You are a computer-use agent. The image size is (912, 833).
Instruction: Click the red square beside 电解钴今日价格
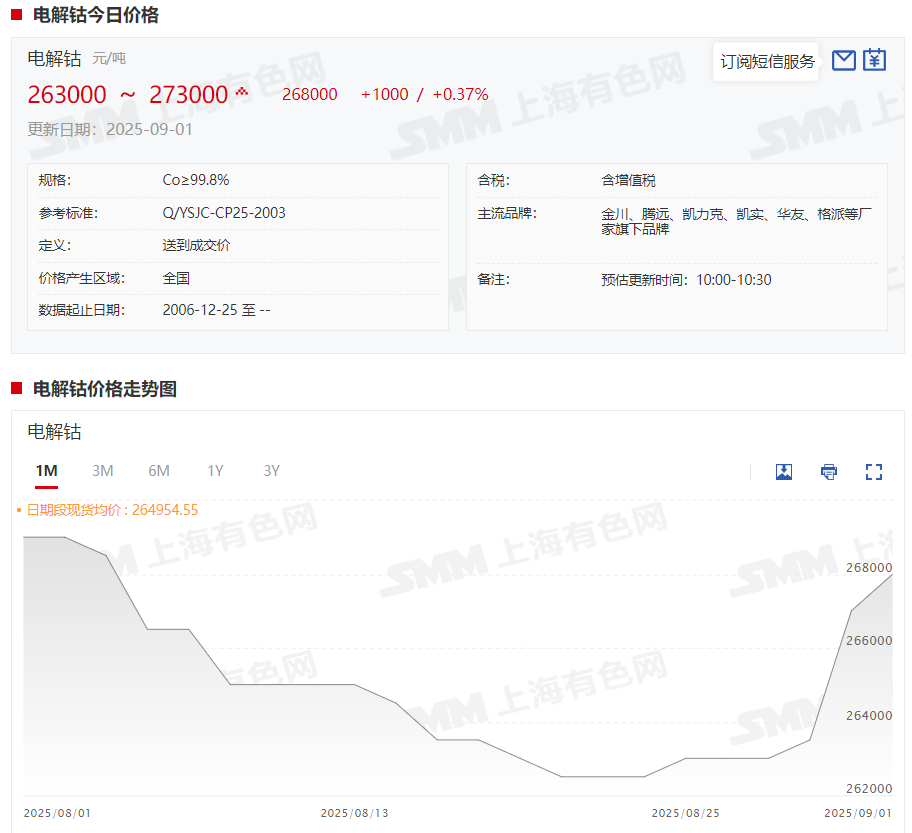click(16, 15)
